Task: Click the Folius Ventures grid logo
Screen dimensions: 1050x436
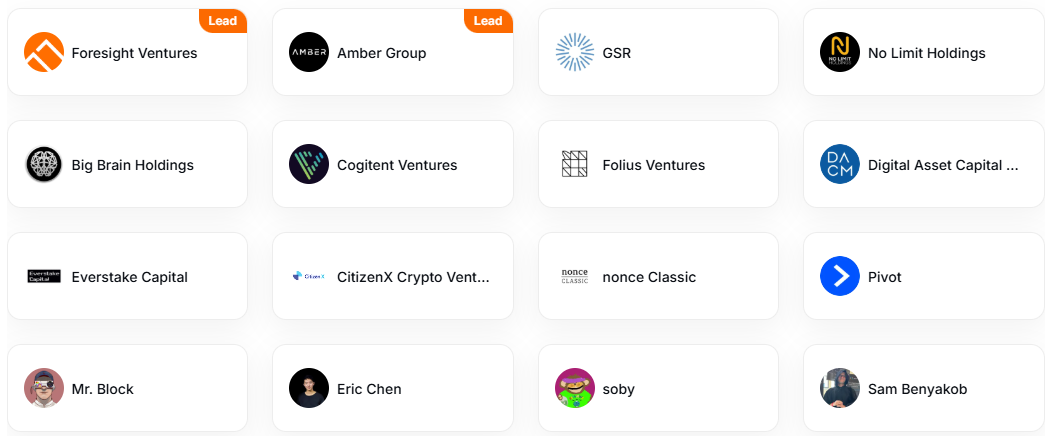Action: click(x=575, y=164)
